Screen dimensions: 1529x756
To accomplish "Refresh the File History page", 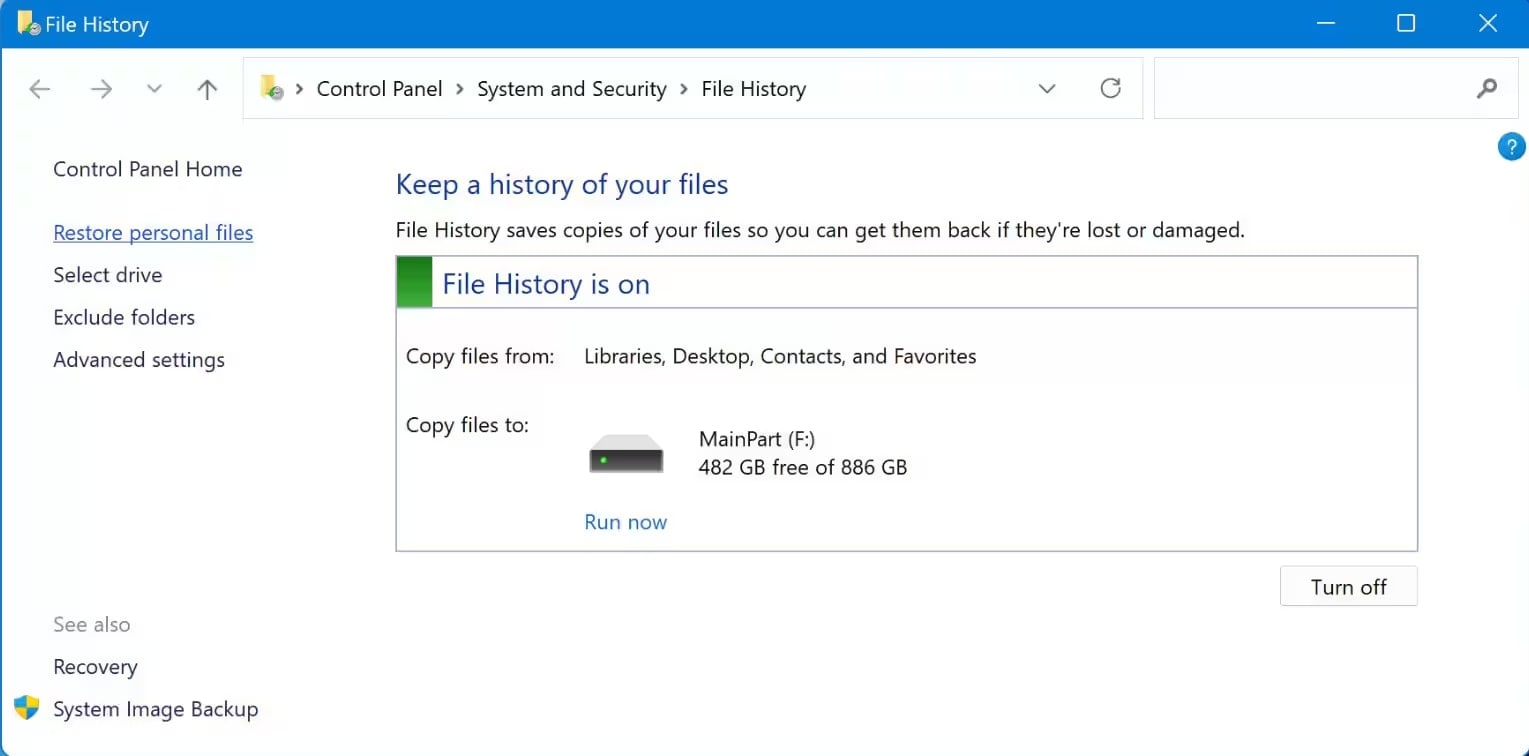I will 1110,88.
